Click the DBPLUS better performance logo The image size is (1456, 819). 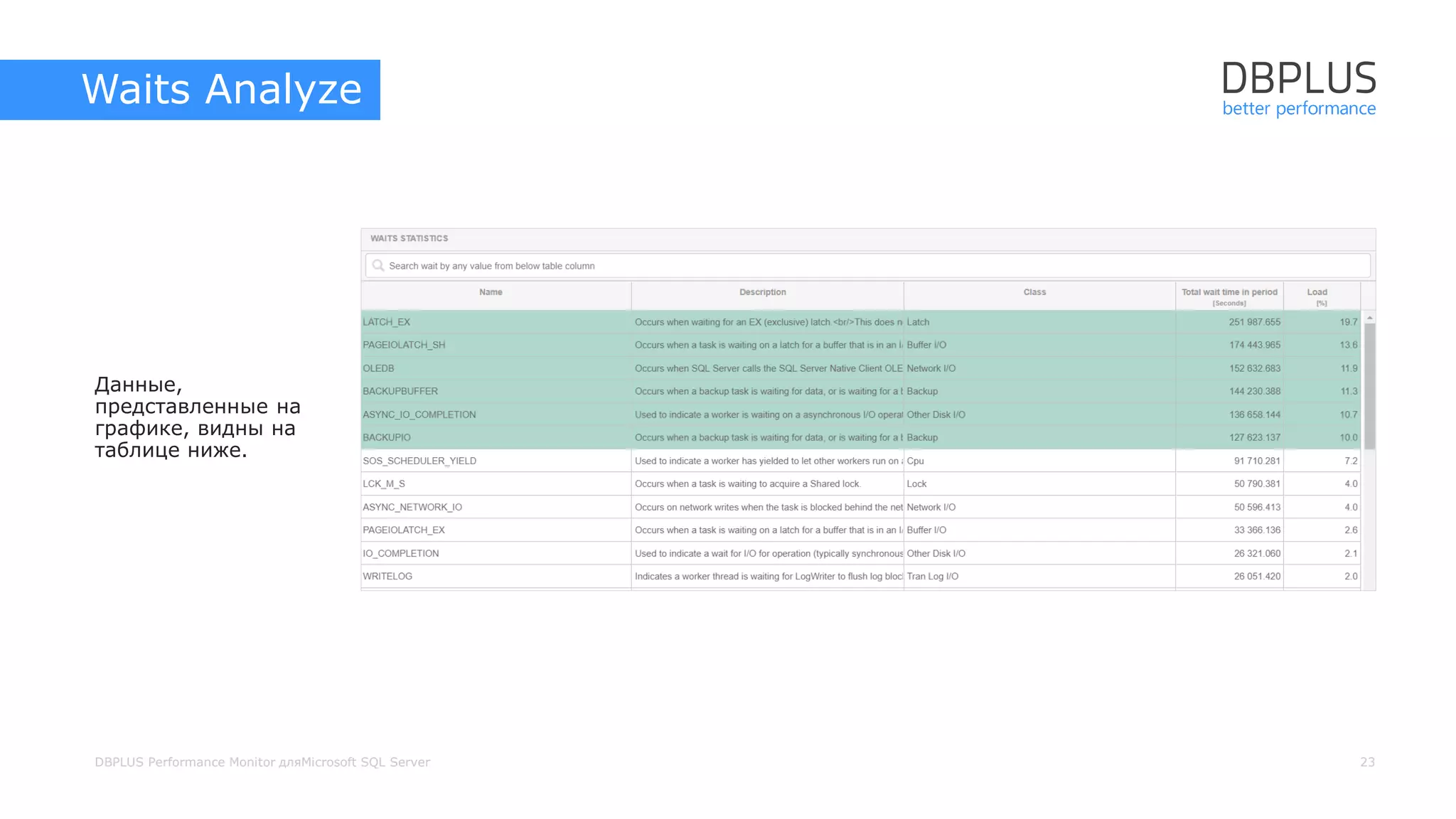(x=1299, y=89)
